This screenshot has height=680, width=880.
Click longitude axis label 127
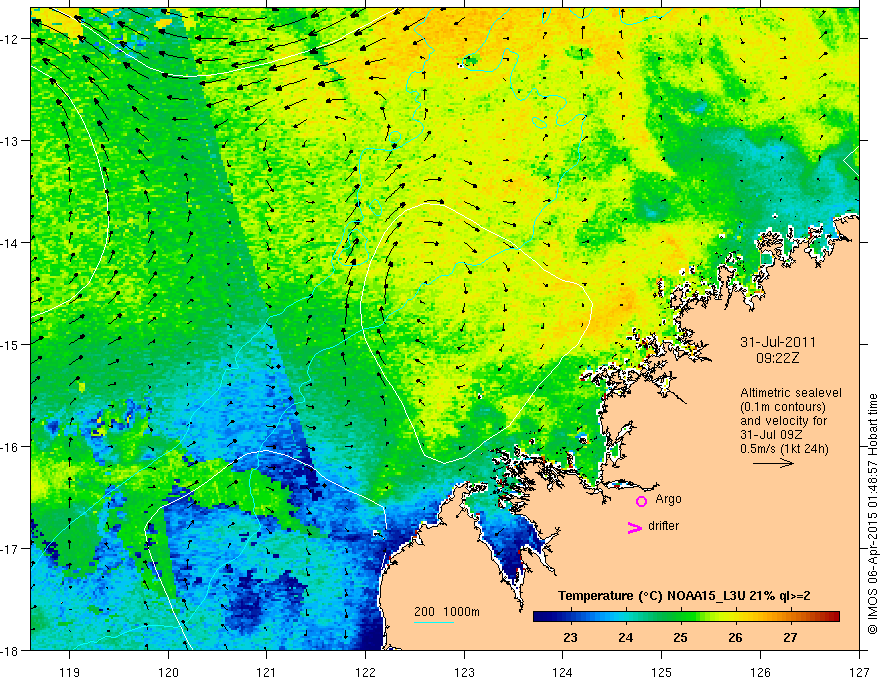tap(859, 672)
